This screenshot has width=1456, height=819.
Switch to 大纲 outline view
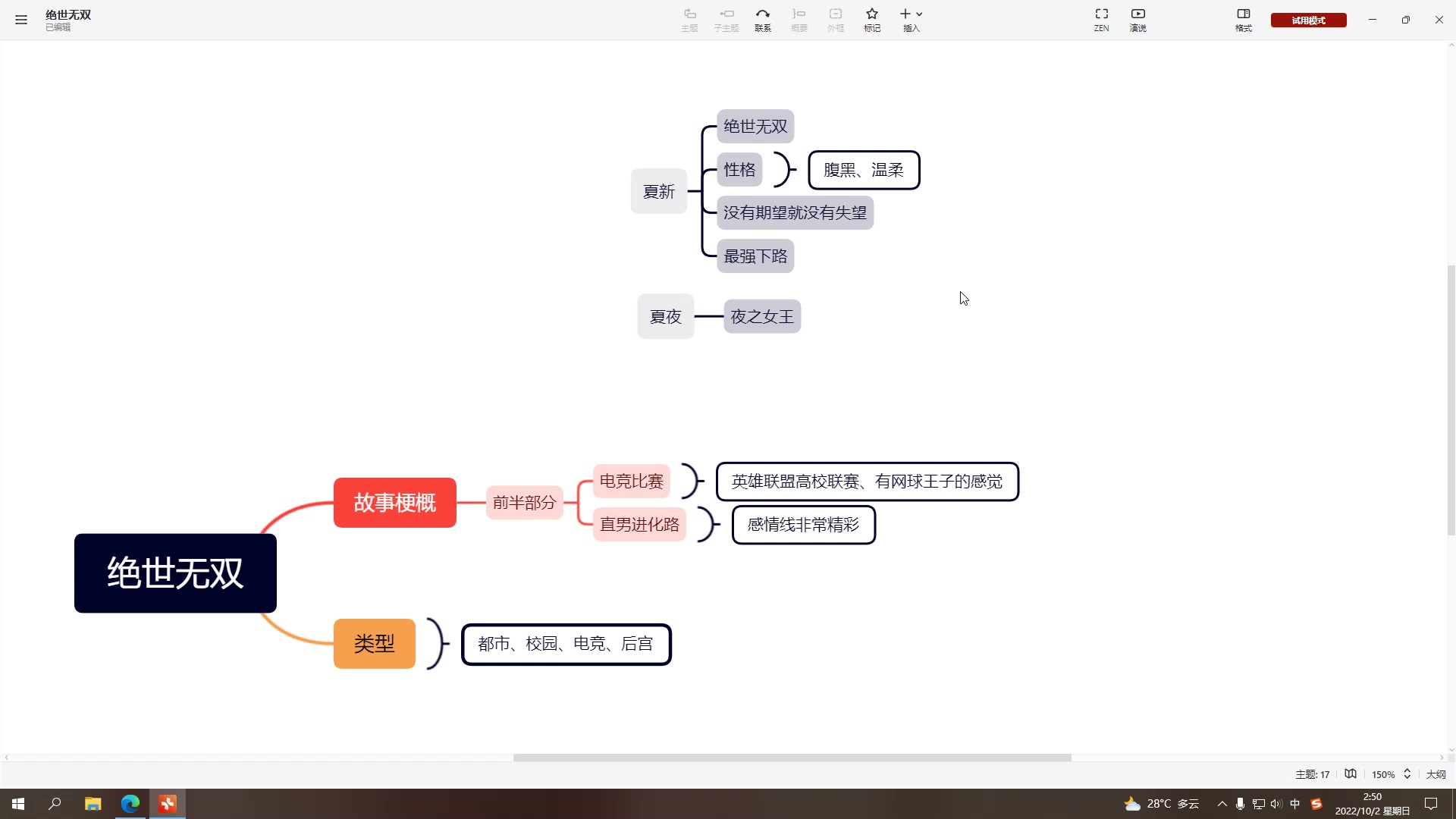tap(1436, 774)
